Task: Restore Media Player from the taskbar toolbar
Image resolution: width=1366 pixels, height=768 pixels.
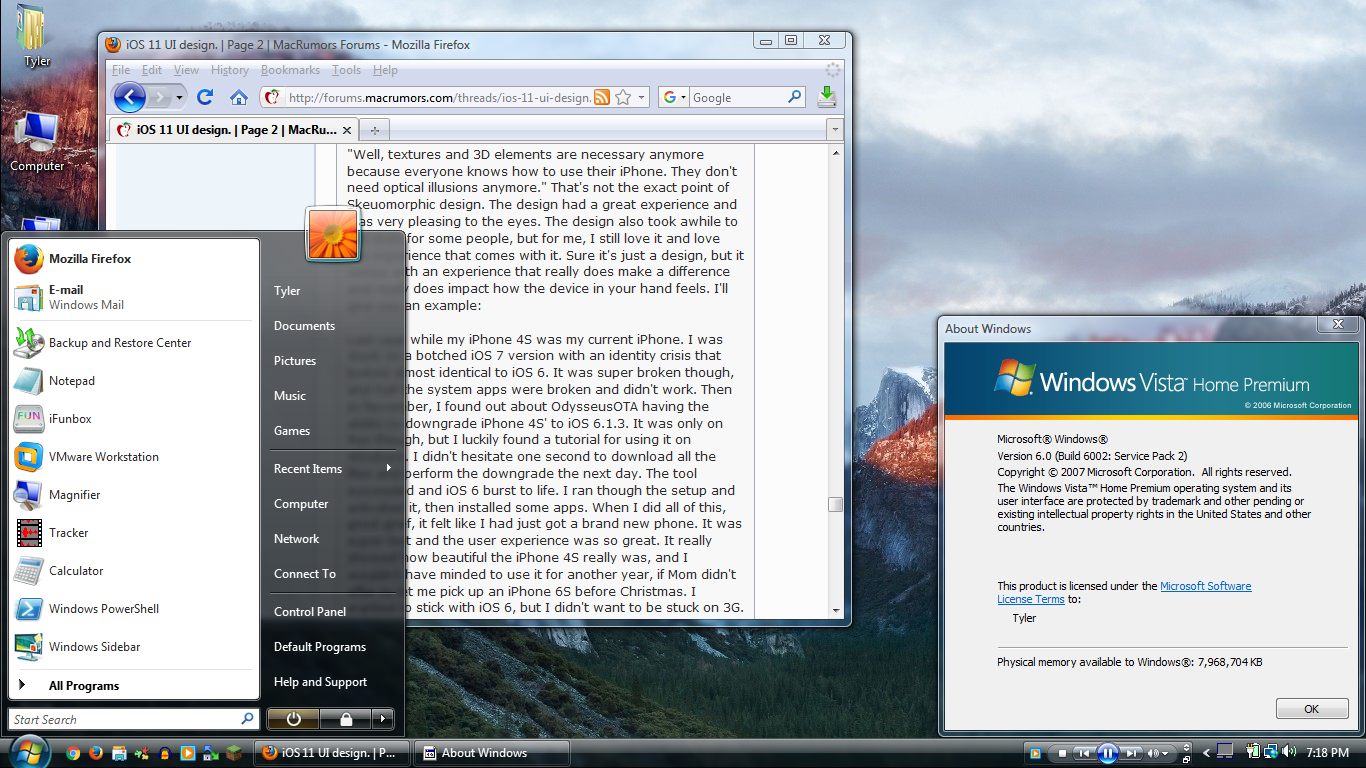Action: pos(1186,760)
